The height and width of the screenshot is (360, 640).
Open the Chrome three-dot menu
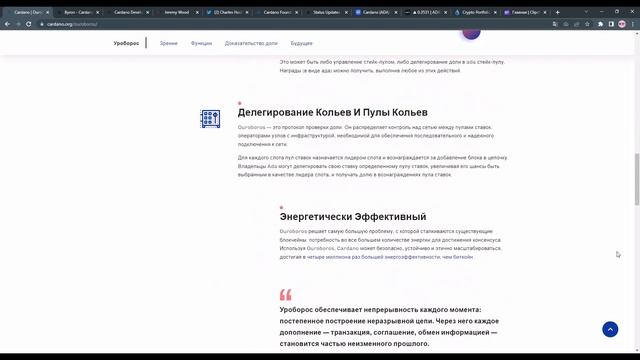[633, 24]
